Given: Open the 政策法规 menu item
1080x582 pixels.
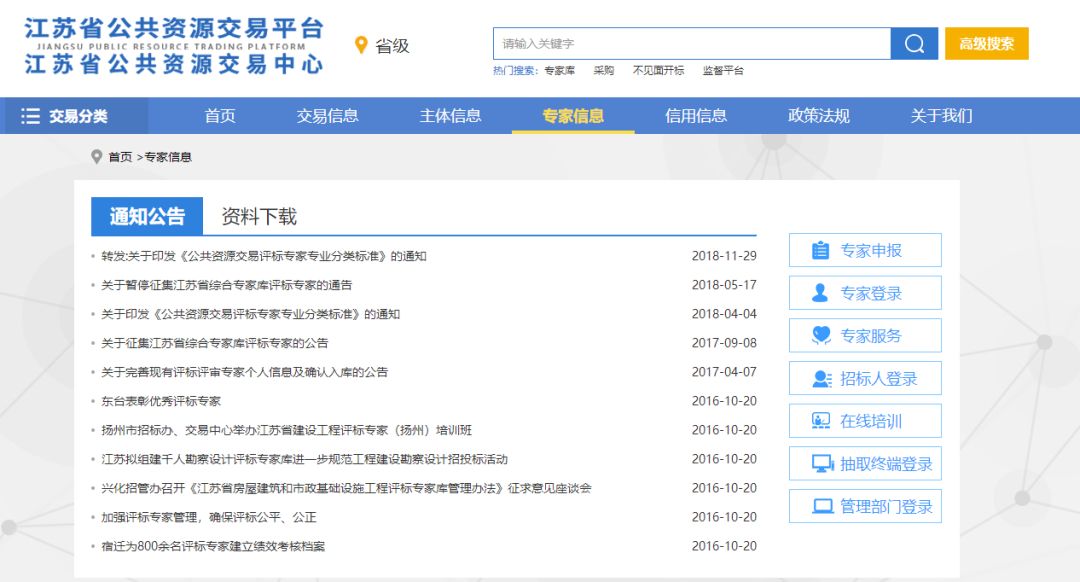Looking at the screenshot, I should click(819, 116).
